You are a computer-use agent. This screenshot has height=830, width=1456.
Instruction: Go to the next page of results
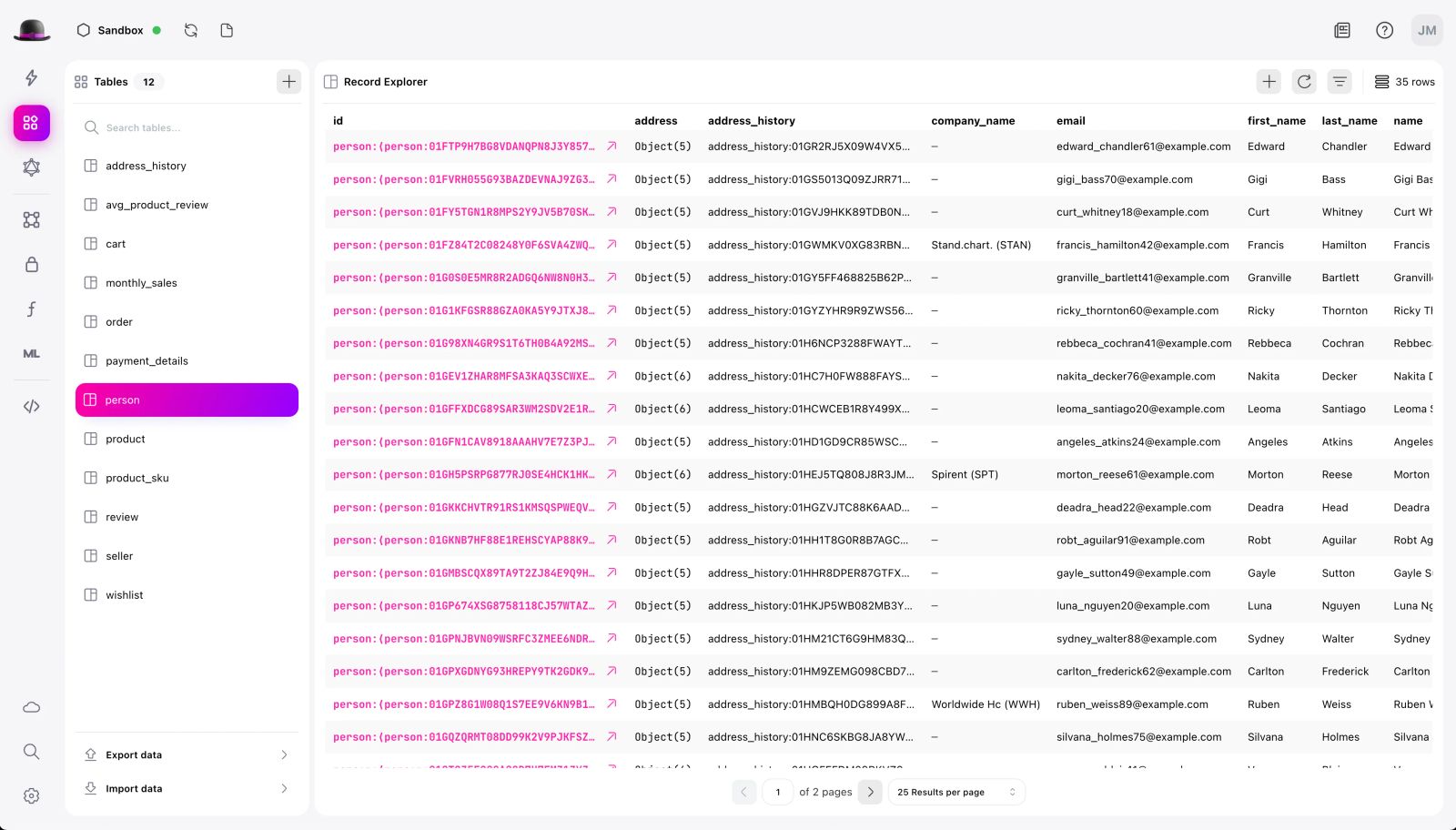click(870, 792)
